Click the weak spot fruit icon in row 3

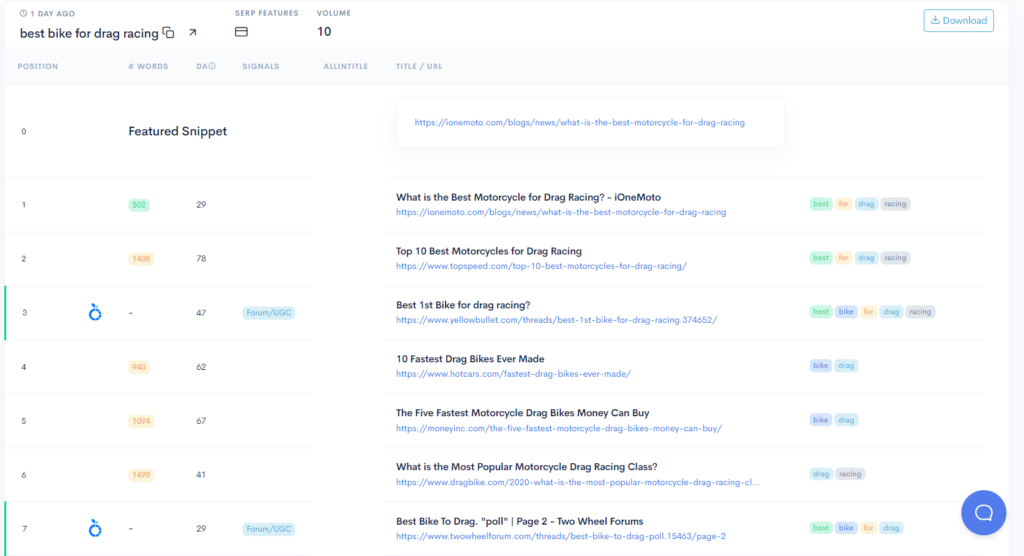tap(95, 313)
